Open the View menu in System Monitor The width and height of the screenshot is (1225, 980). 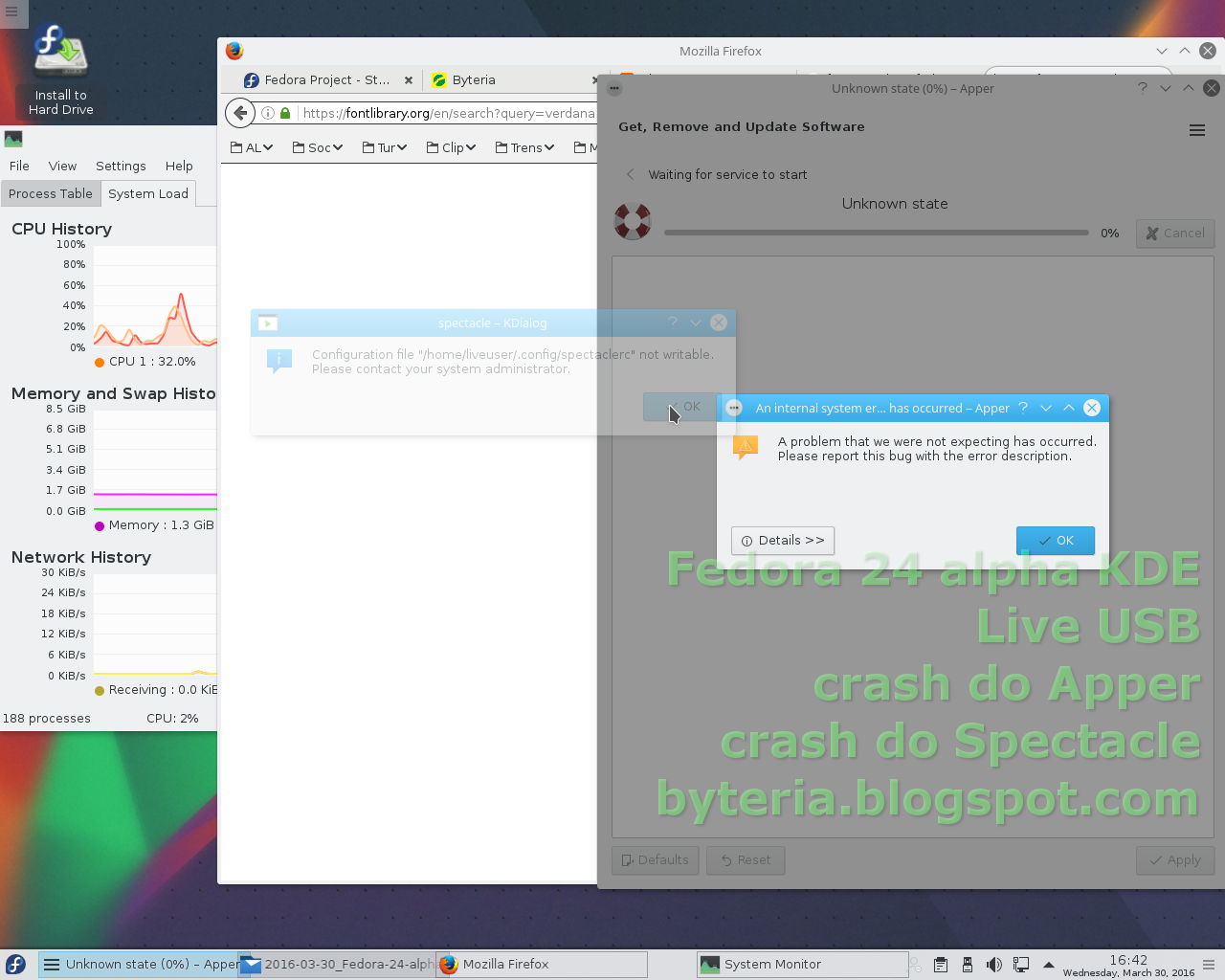click(x=62, y=166)
